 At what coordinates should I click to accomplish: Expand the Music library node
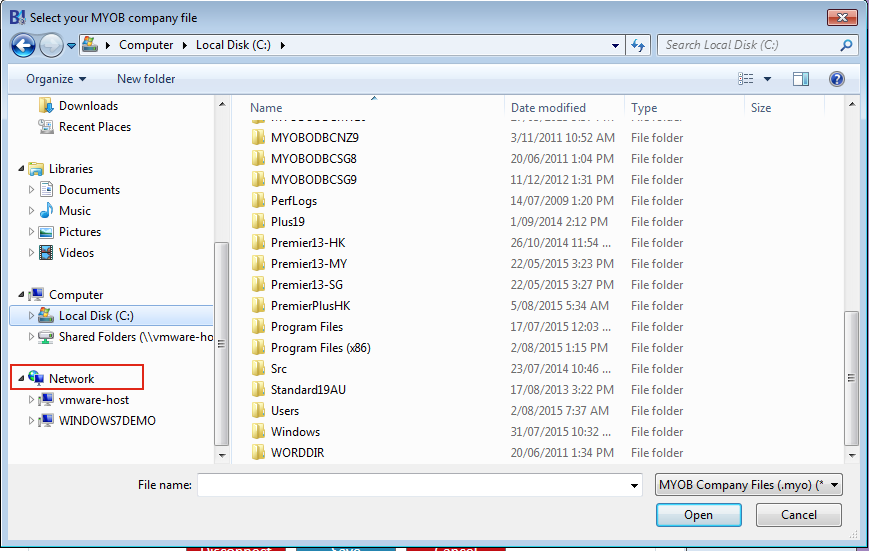click(31, 211)
